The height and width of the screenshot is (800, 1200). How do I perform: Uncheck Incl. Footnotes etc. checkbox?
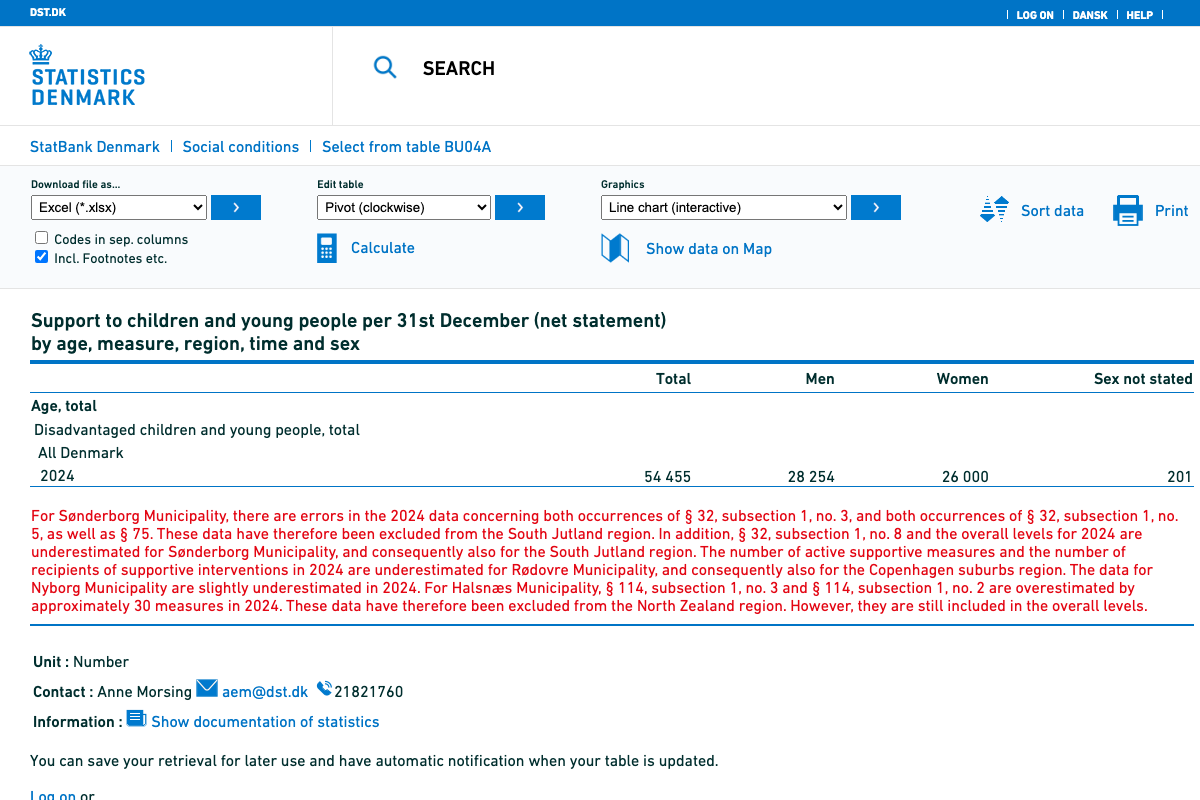(x=42, y=257)
